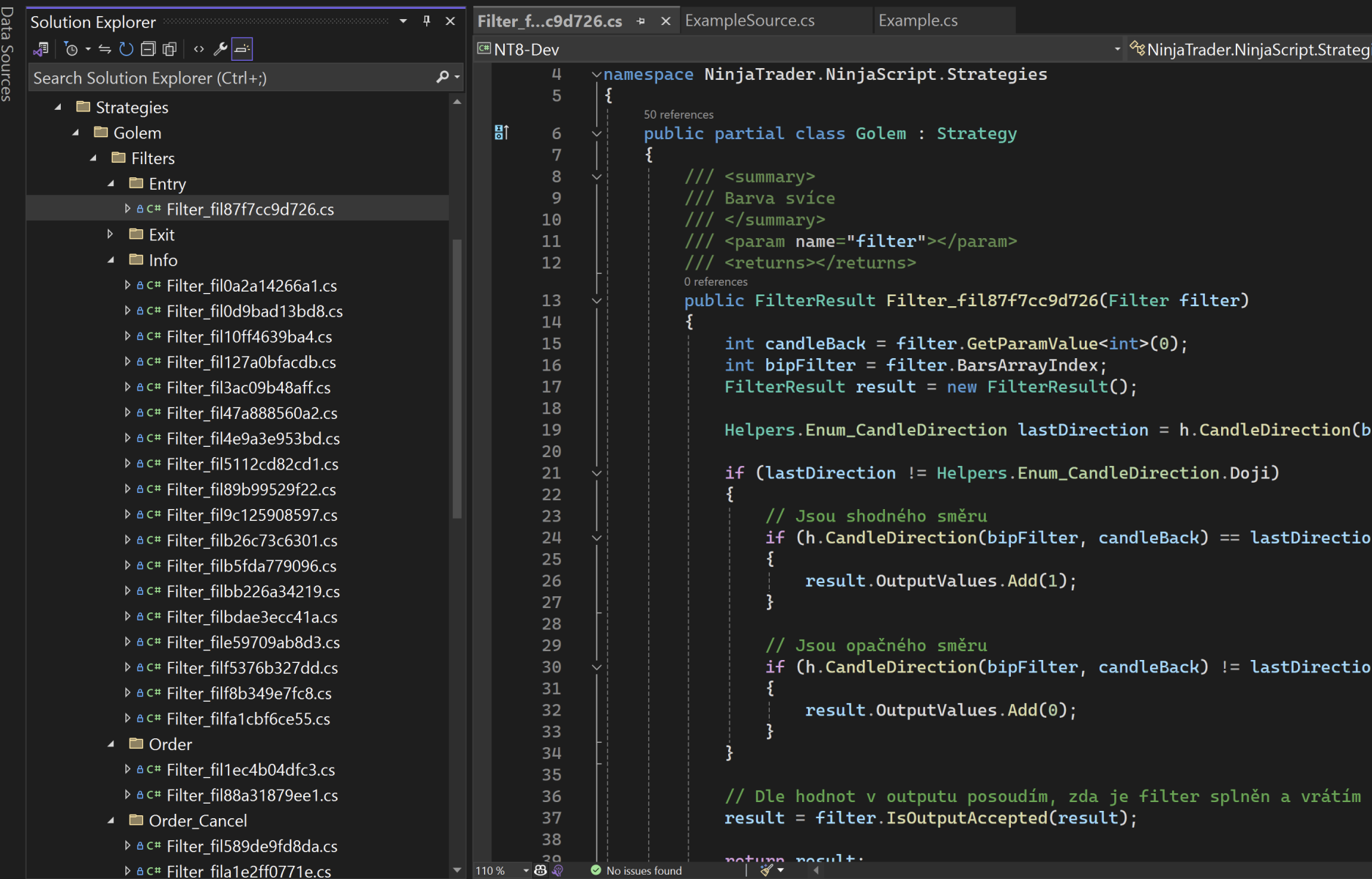This screenshot has width=1372, height=879.
Task: Toggle the Preview Selected Items button
Action: pos(242,49)
